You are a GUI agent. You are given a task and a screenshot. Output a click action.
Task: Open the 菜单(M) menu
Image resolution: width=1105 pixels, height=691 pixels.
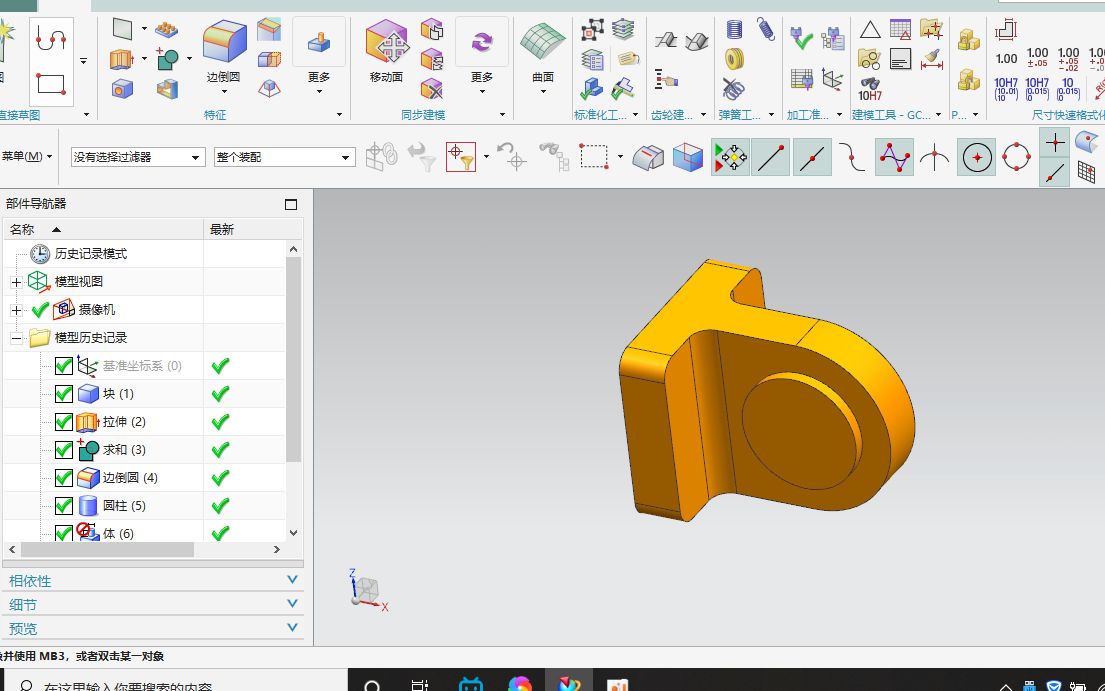pyautogui.click(x=26, y=156)
